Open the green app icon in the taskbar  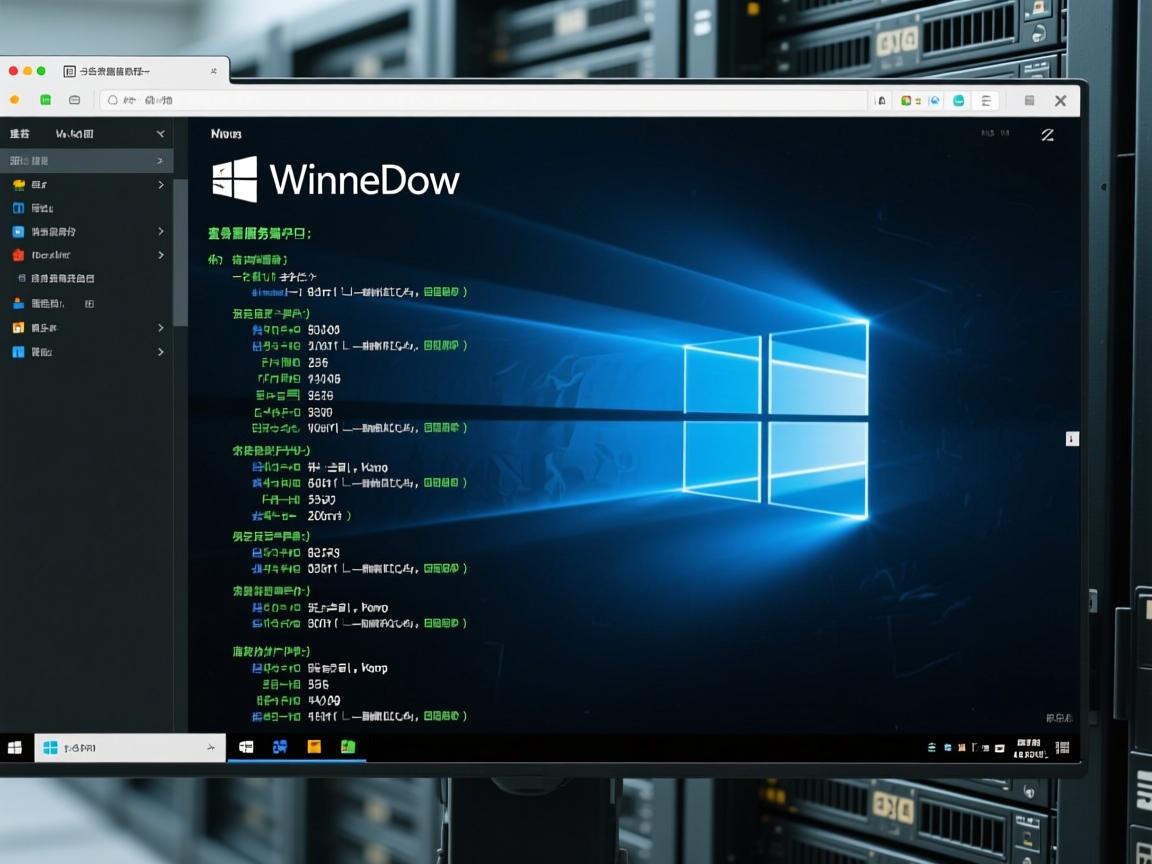pyautogui.click(x=348, y=746)
